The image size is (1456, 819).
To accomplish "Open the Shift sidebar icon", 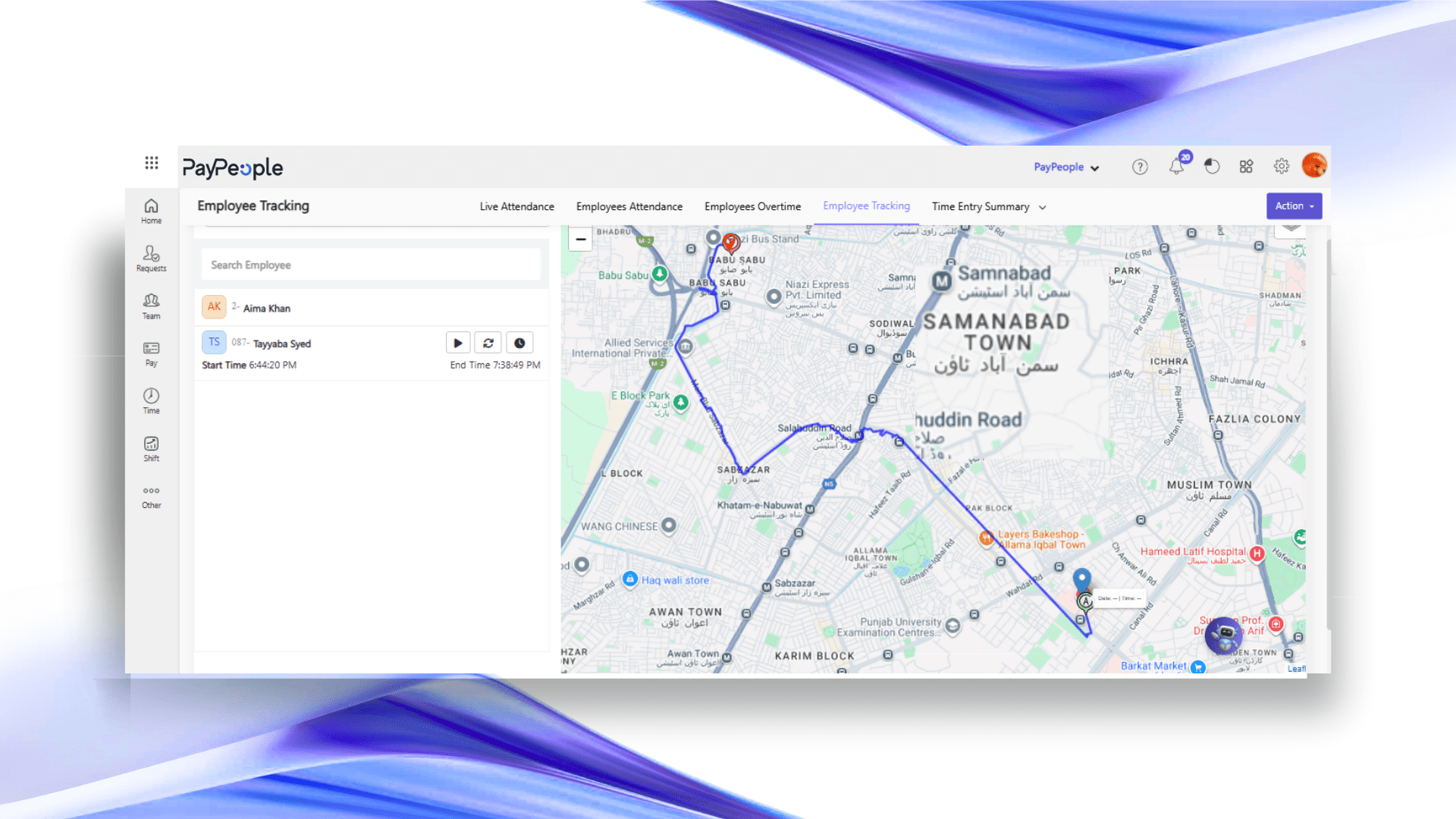I will [151, 448].
